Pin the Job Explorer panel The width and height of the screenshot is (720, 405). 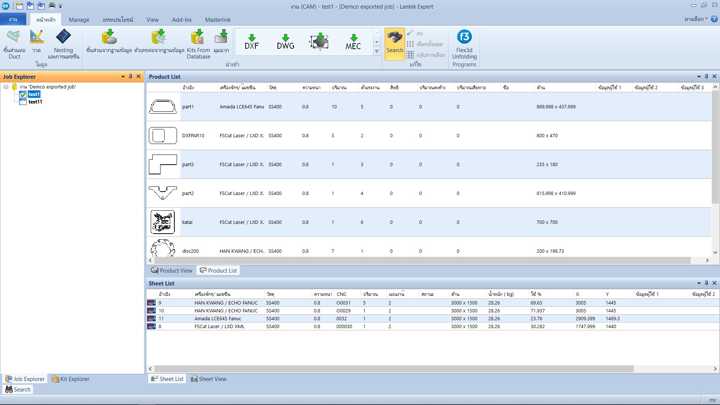(x=130, y=77)
